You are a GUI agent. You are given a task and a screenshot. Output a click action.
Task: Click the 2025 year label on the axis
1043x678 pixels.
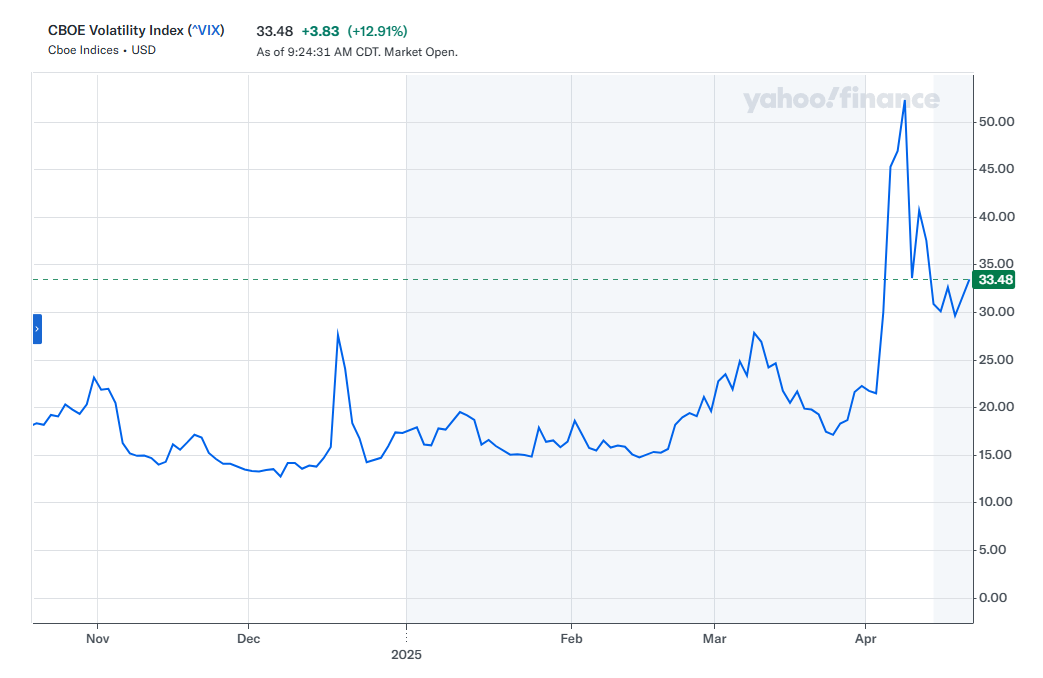pos(406,655)
